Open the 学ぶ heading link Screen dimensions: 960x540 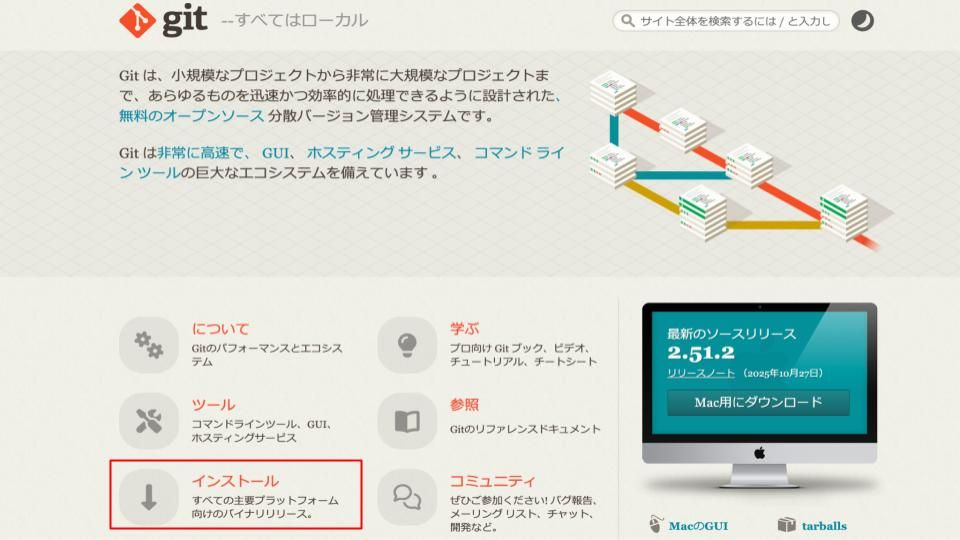coord(464,329)
